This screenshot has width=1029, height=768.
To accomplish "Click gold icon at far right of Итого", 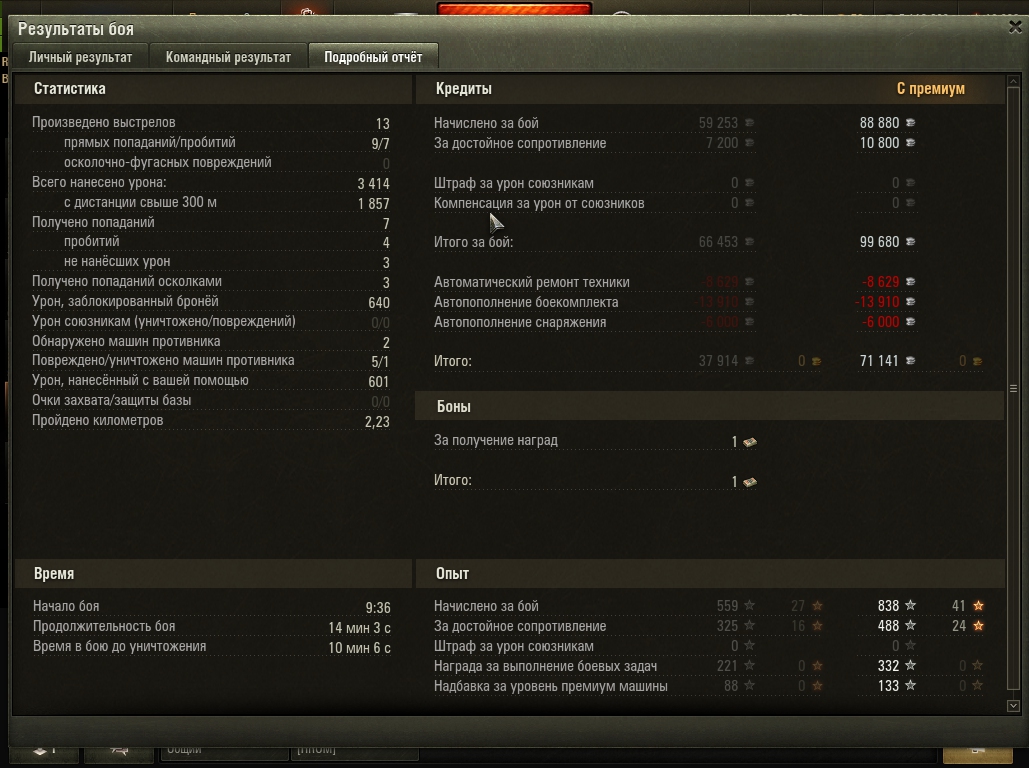I will 977,361.
